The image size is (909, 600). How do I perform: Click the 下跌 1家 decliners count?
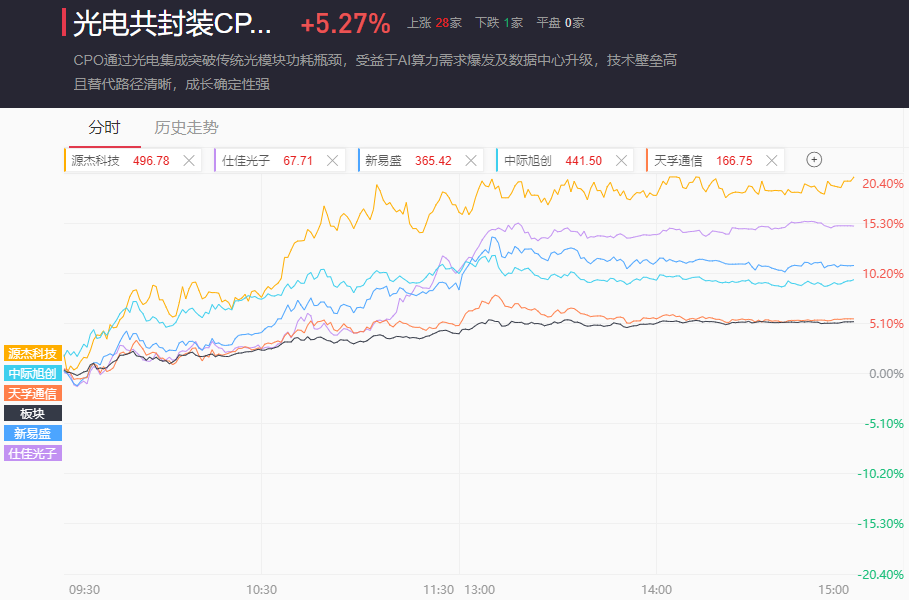tap(499, 23)
